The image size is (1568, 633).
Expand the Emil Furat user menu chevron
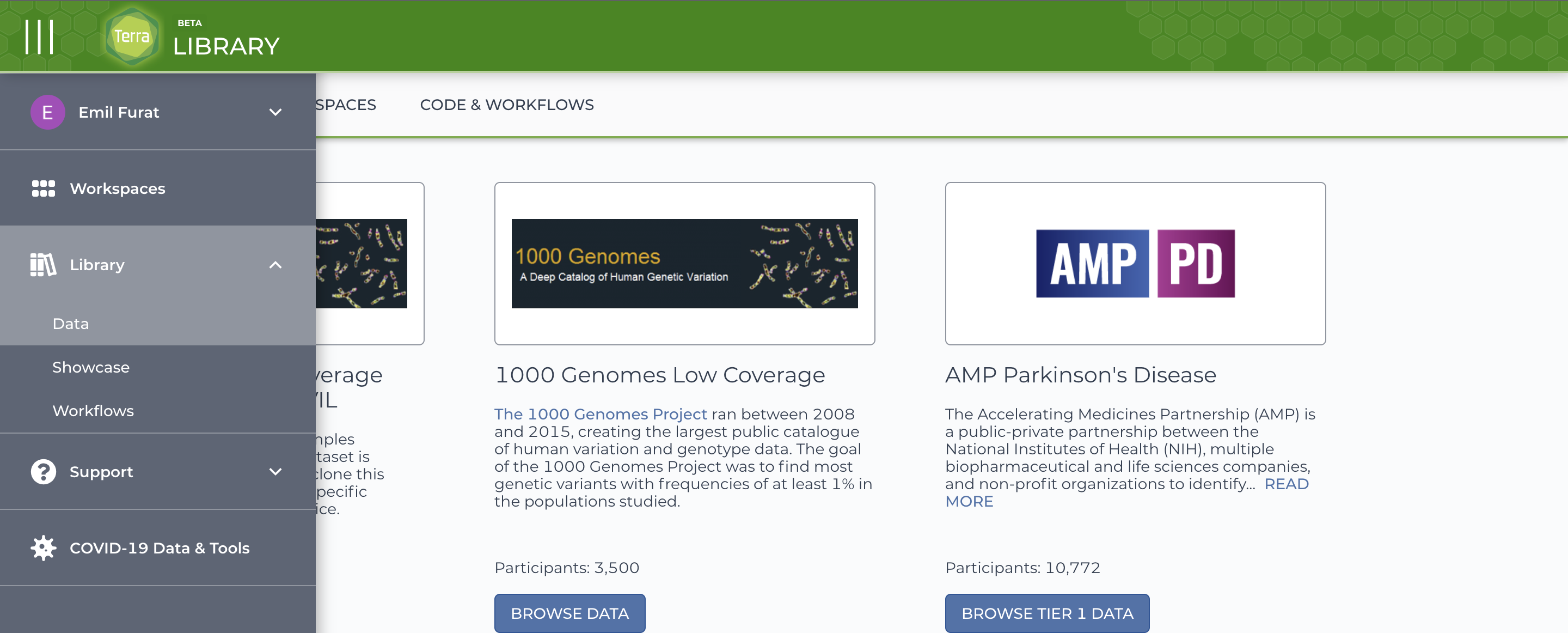[x=275, y=112]
